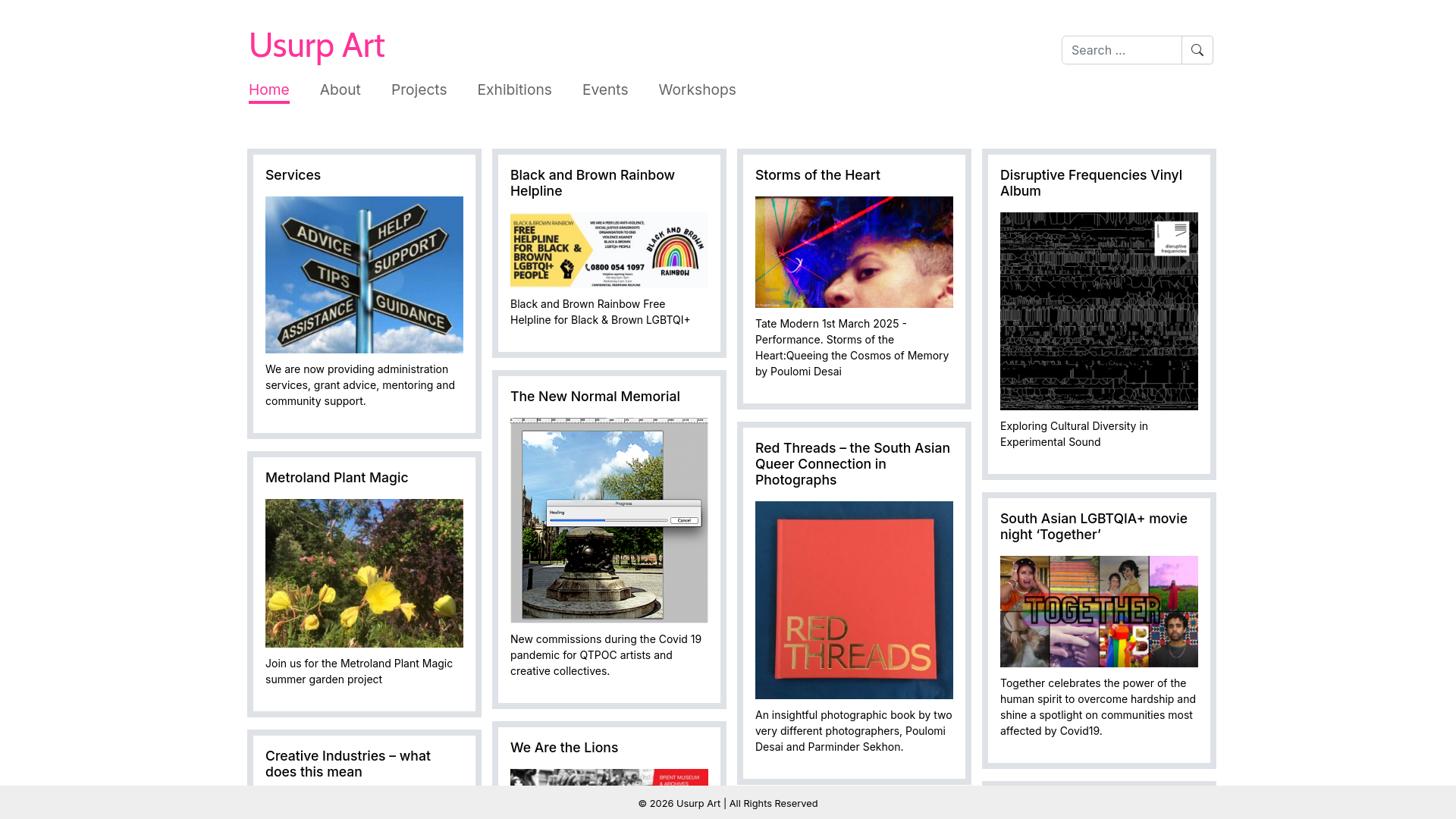The image size is (1456, 819).
Task: Click the "We are now providing administration services" text
Action: coord(360,385)
